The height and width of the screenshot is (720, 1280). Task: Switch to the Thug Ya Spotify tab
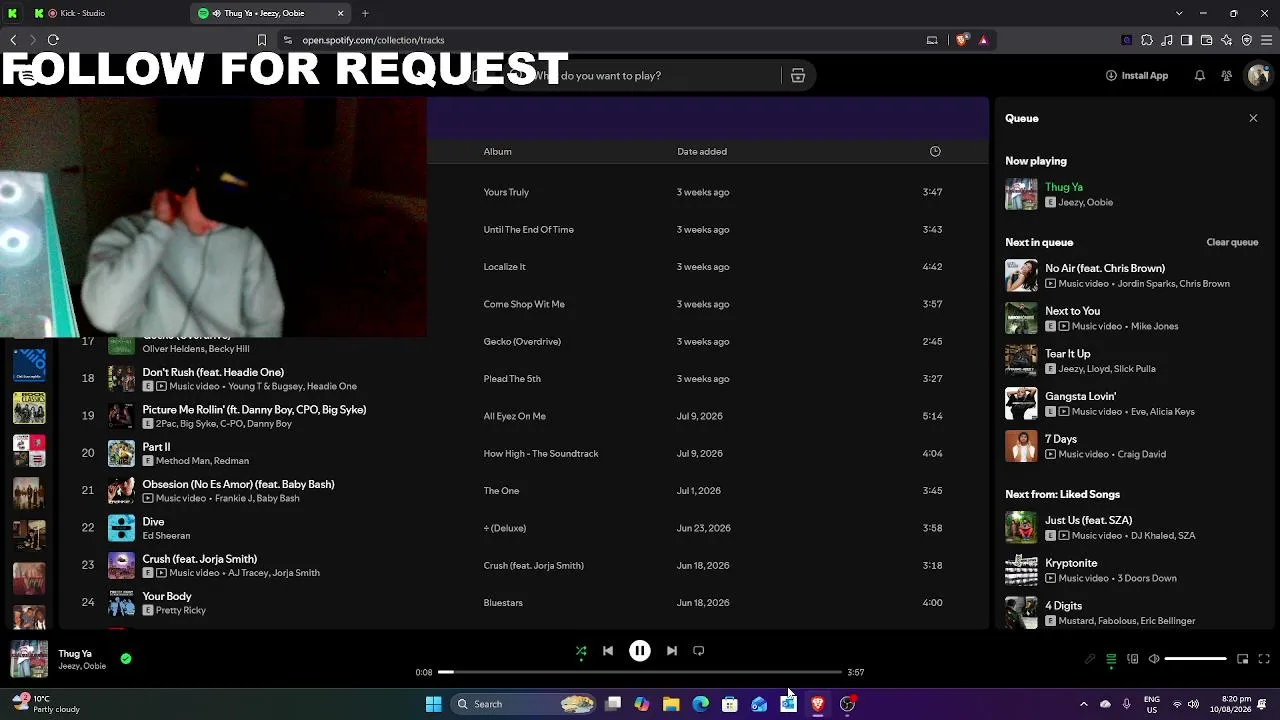270,13
